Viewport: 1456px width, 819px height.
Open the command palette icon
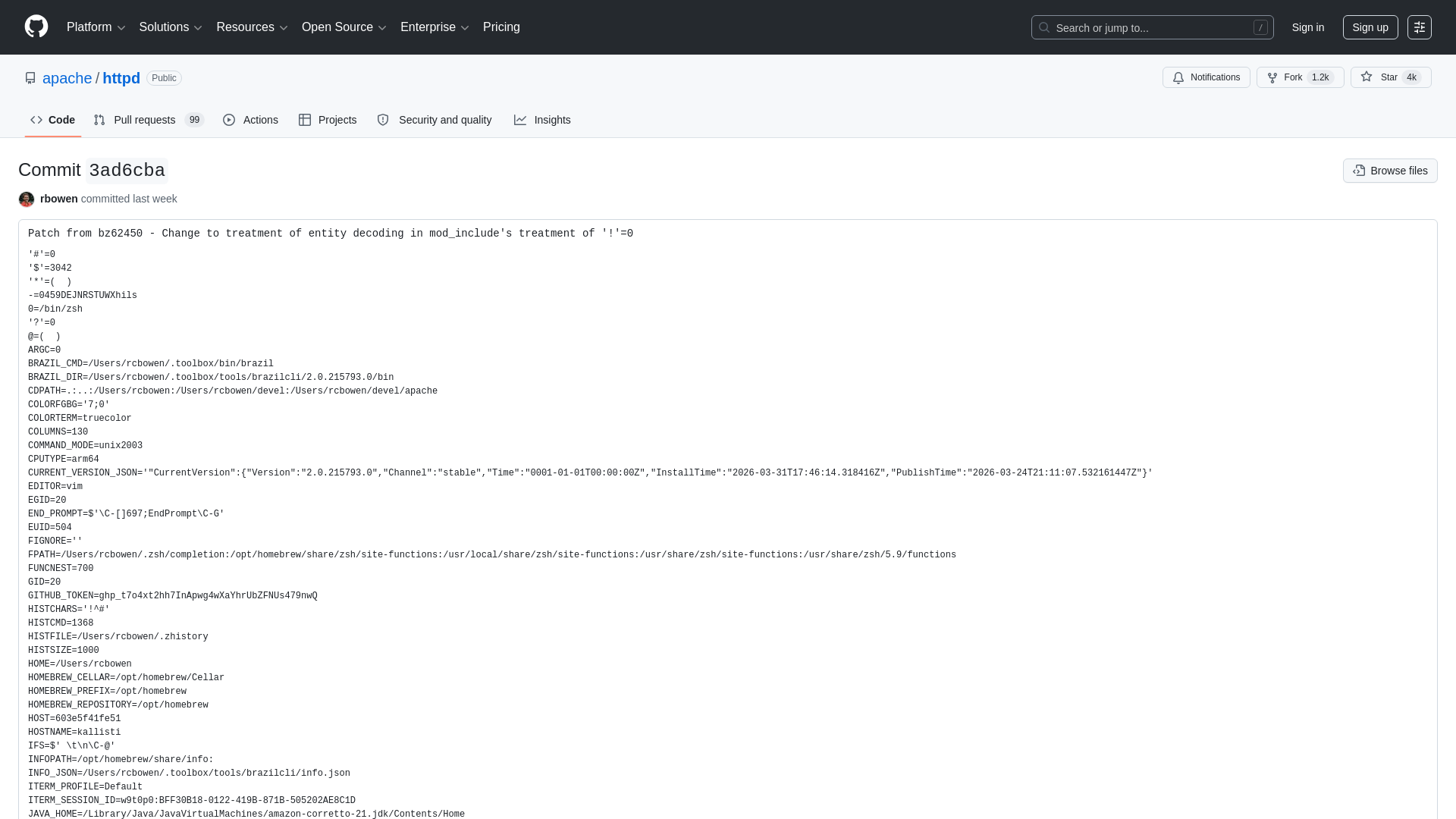coord(1420,27)
